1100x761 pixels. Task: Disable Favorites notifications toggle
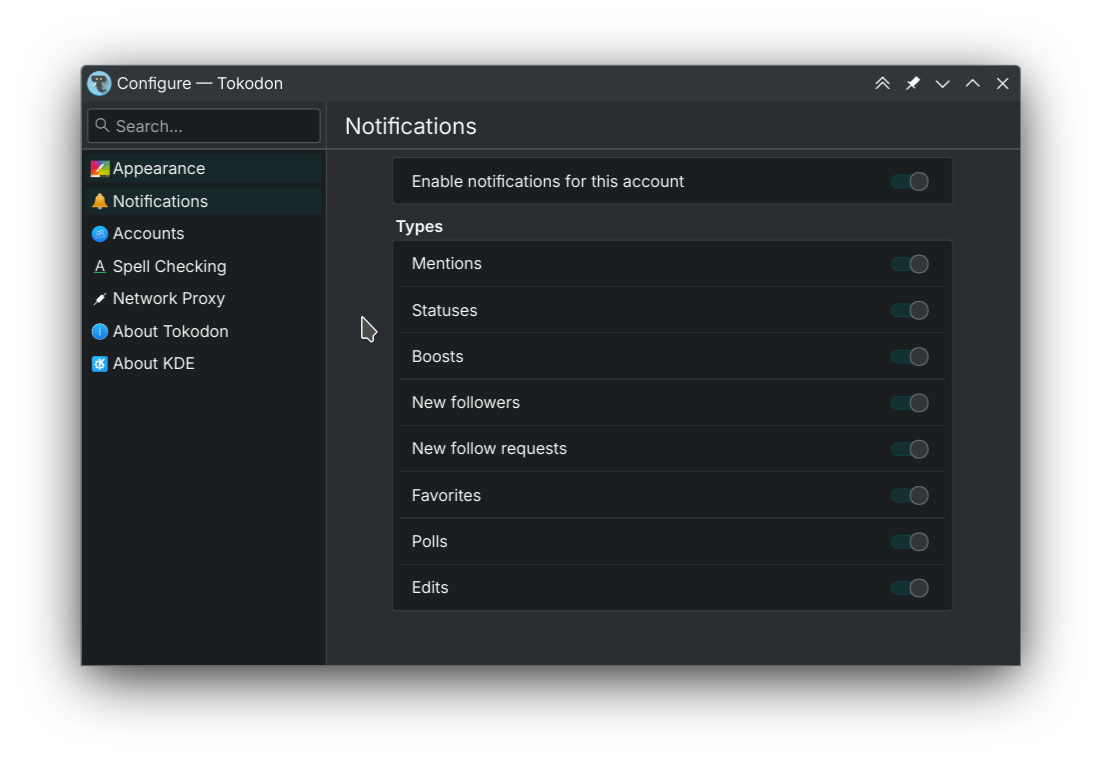(x=910, y=495)
